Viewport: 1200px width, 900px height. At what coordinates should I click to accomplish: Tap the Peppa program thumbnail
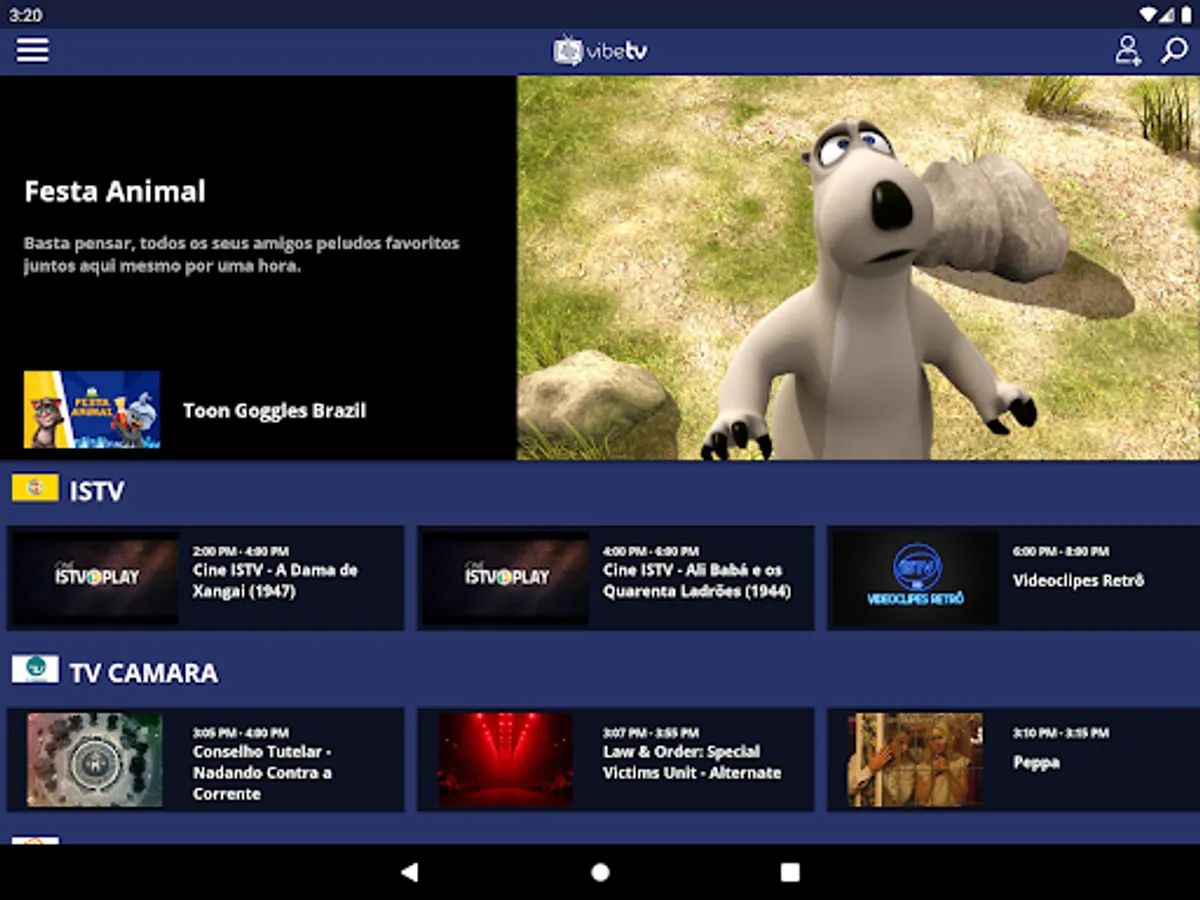915,760
